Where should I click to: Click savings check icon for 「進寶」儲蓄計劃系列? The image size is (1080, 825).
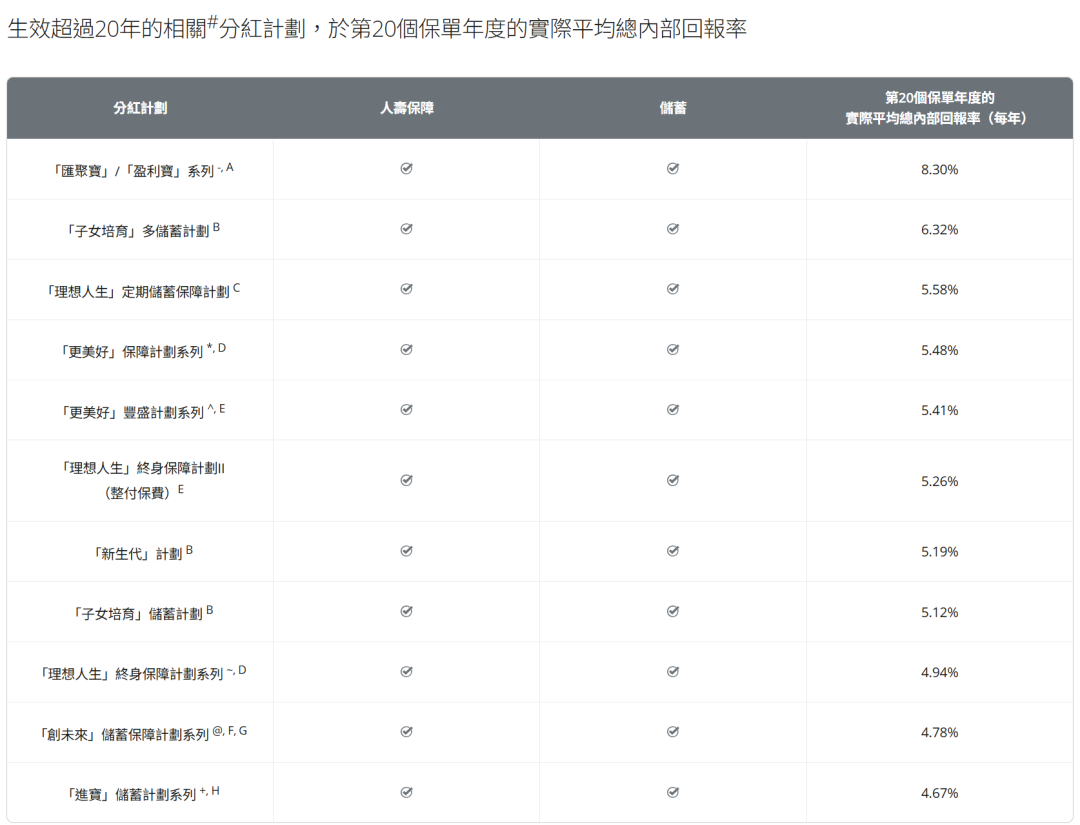673,793
